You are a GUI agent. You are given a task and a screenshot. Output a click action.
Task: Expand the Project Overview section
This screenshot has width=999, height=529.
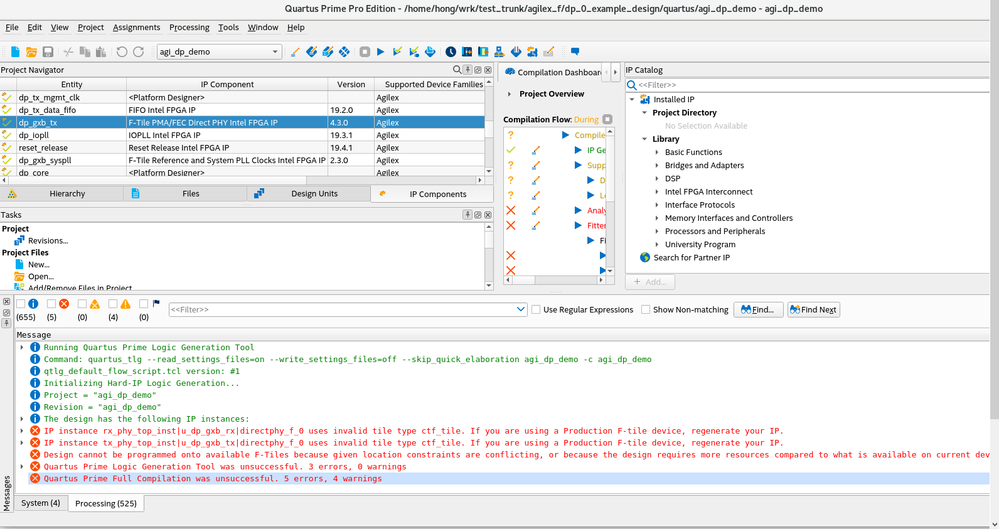[x=510, y=94]
